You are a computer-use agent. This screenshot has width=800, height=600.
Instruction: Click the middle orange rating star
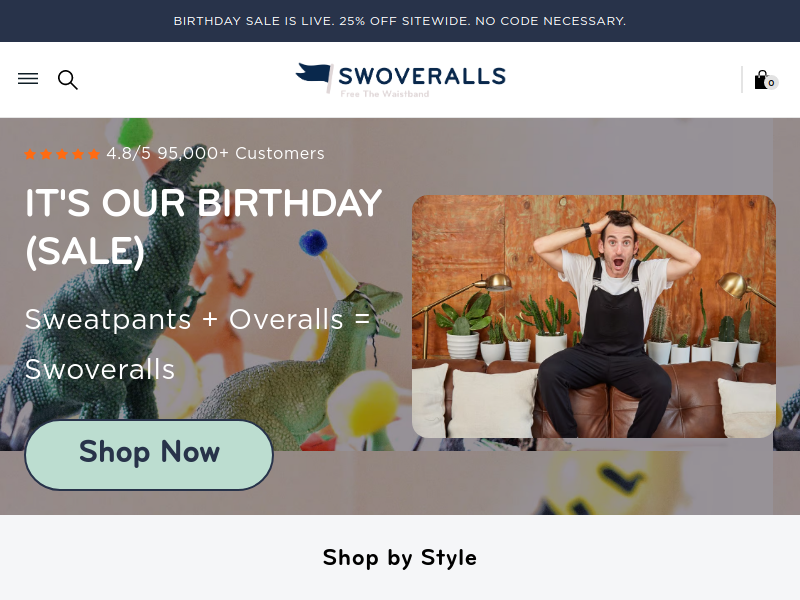pyautogui.click(x=62, y=154)
